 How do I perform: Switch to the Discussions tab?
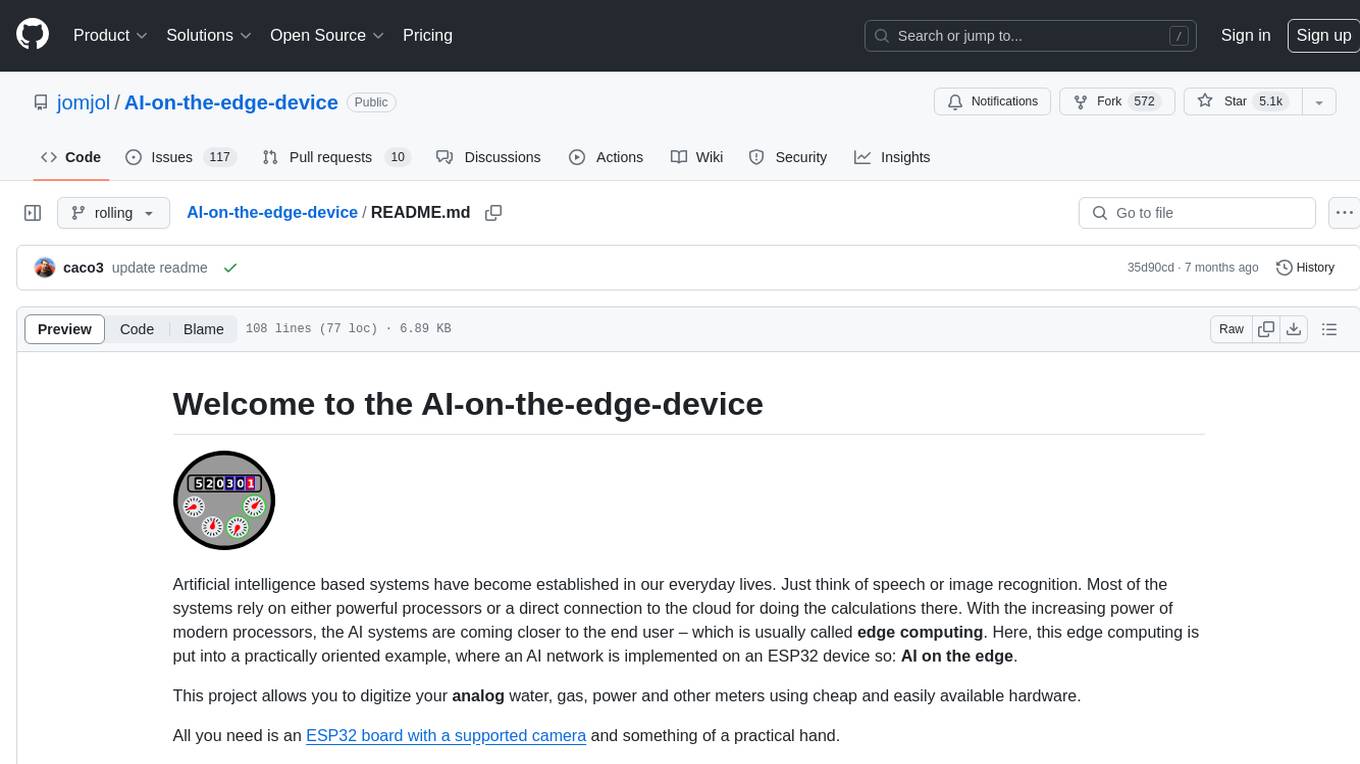click(488, 157)
